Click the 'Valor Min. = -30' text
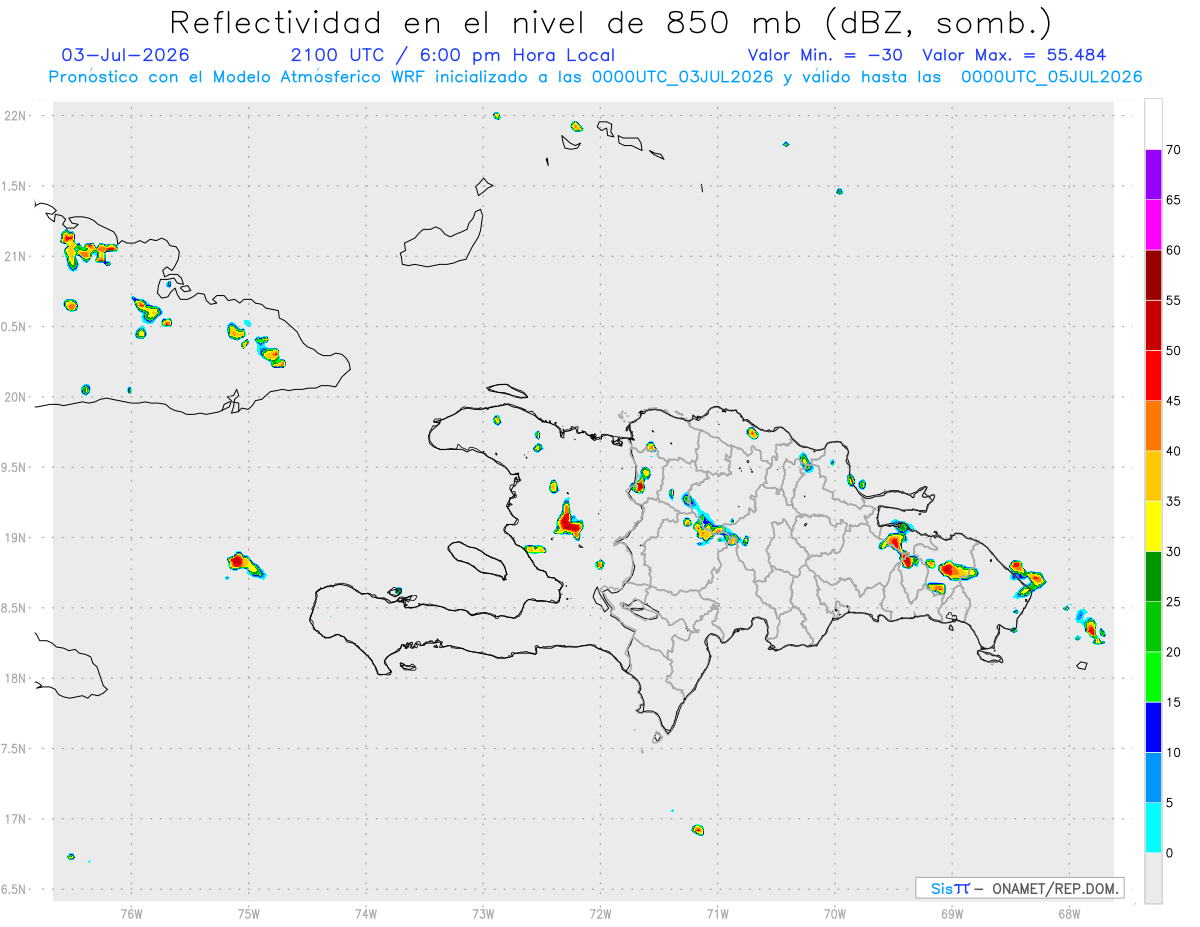The width and height of the screenshot is (1200, 927). coord(826,55)
